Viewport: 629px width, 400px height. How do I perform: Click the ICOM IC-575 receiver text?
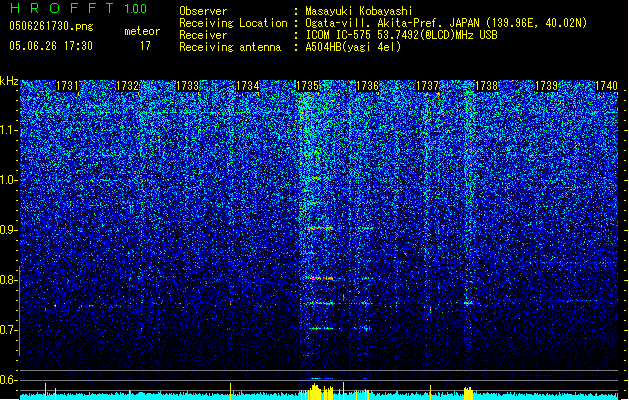(401, 35)
